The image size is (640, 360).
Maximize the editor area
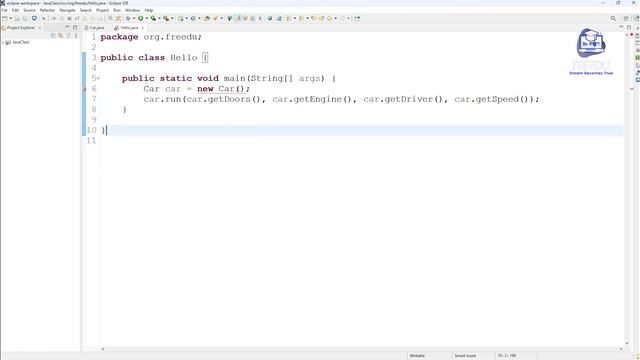point(629,27)
